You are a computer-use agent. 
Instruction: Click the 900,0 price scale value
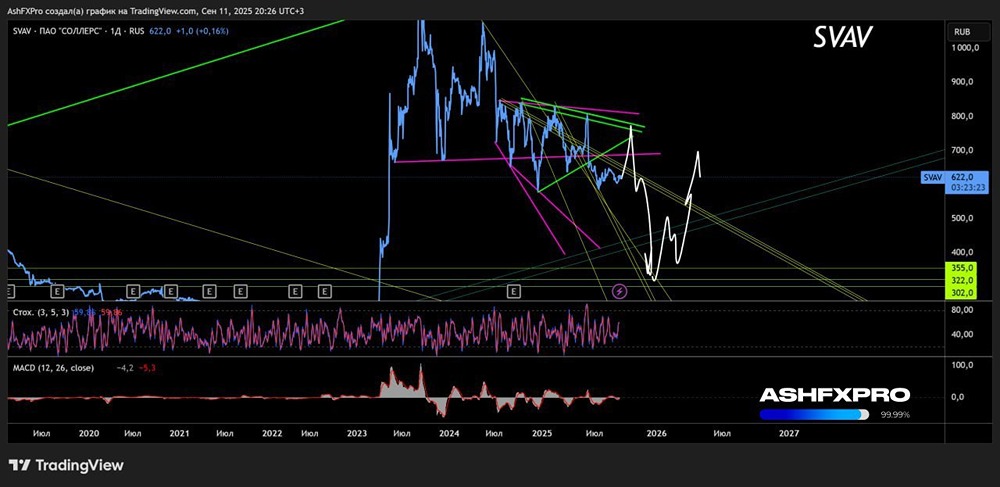pos(962,82)
